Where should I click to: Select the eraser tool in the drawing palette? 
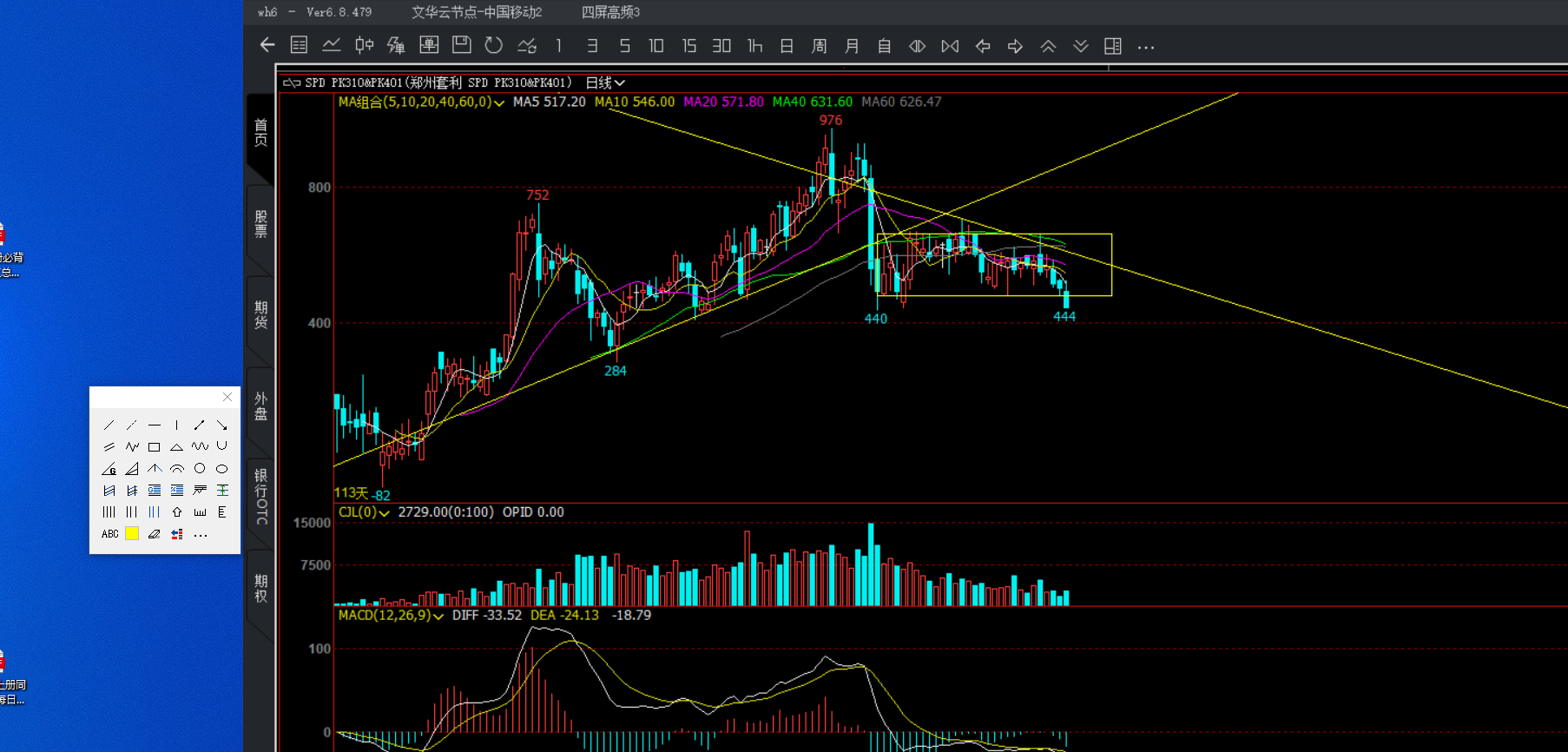(x=154, y=534)
